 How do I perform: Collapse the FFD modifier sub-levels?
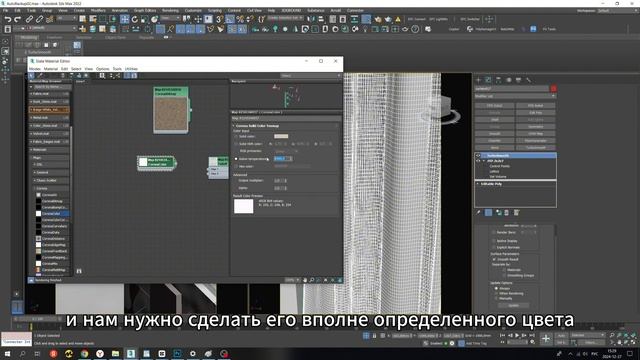(484, 161)
